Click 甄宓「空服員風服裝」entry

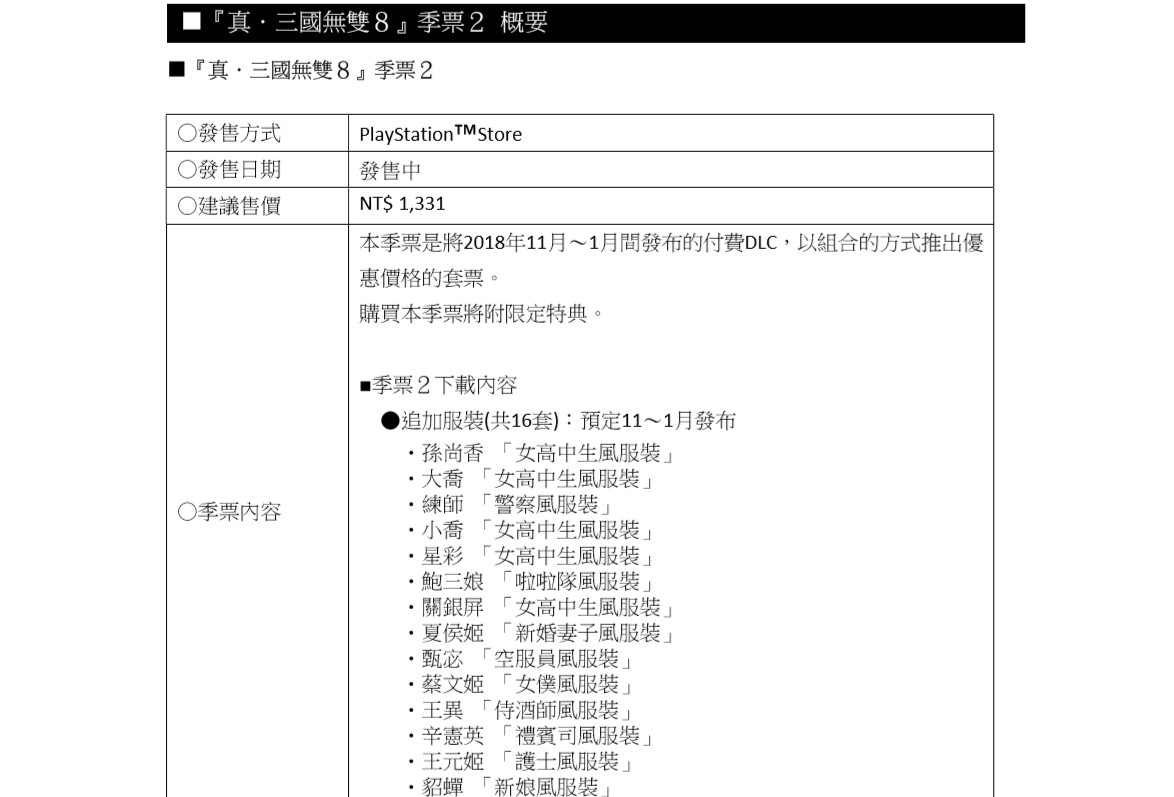pos(520,658)
